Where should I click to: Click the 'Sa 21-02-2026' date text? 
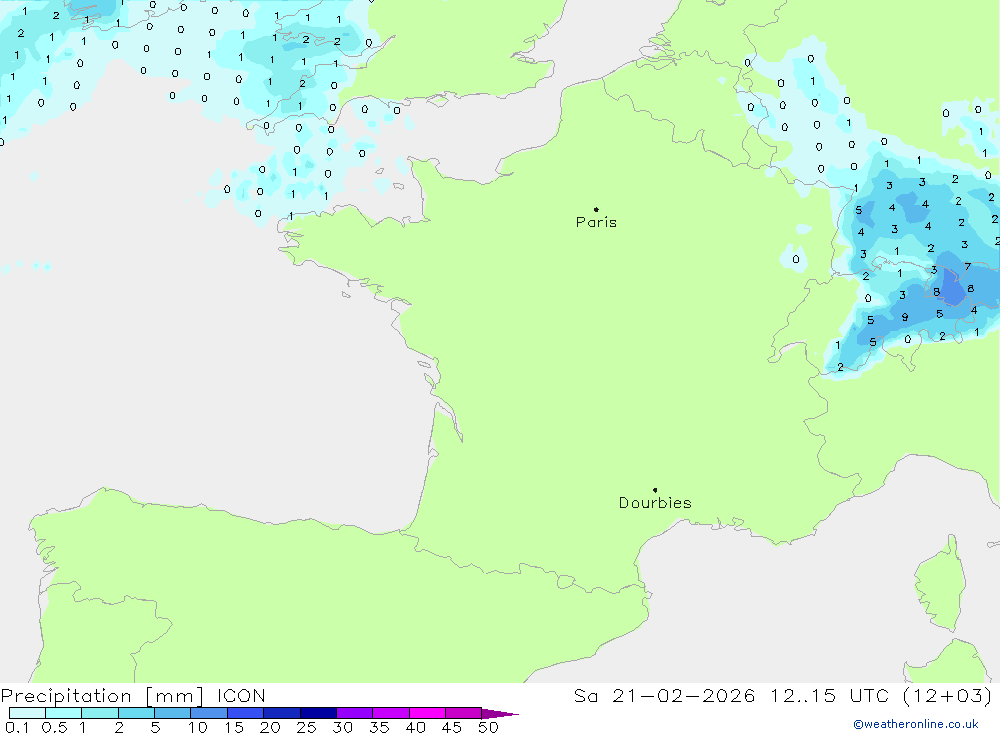coord(665,696)
